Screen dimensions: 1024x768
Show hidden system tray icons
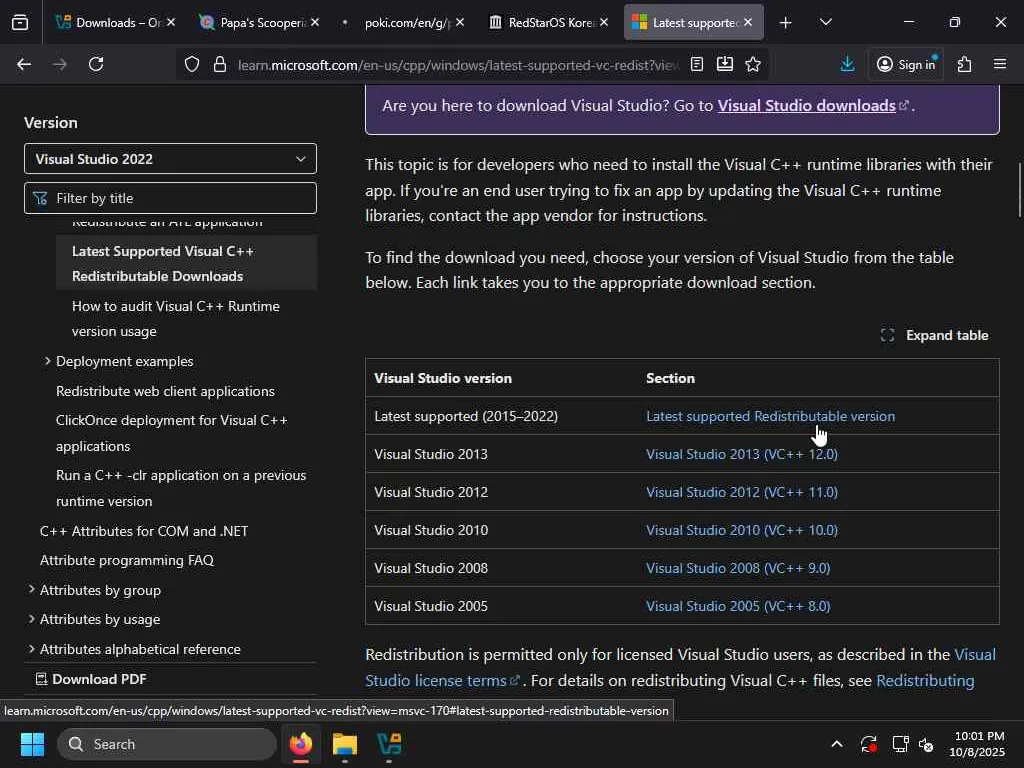[x=837, y=744]
